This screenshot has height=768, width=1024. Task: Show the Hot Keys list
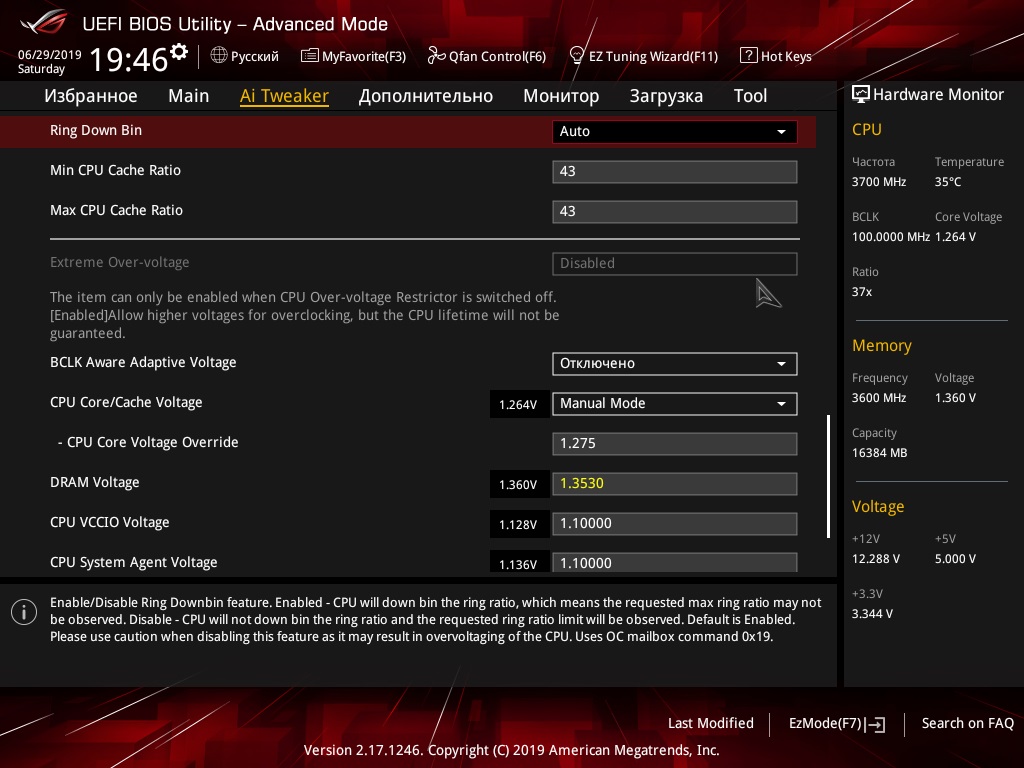pos(776,56)
